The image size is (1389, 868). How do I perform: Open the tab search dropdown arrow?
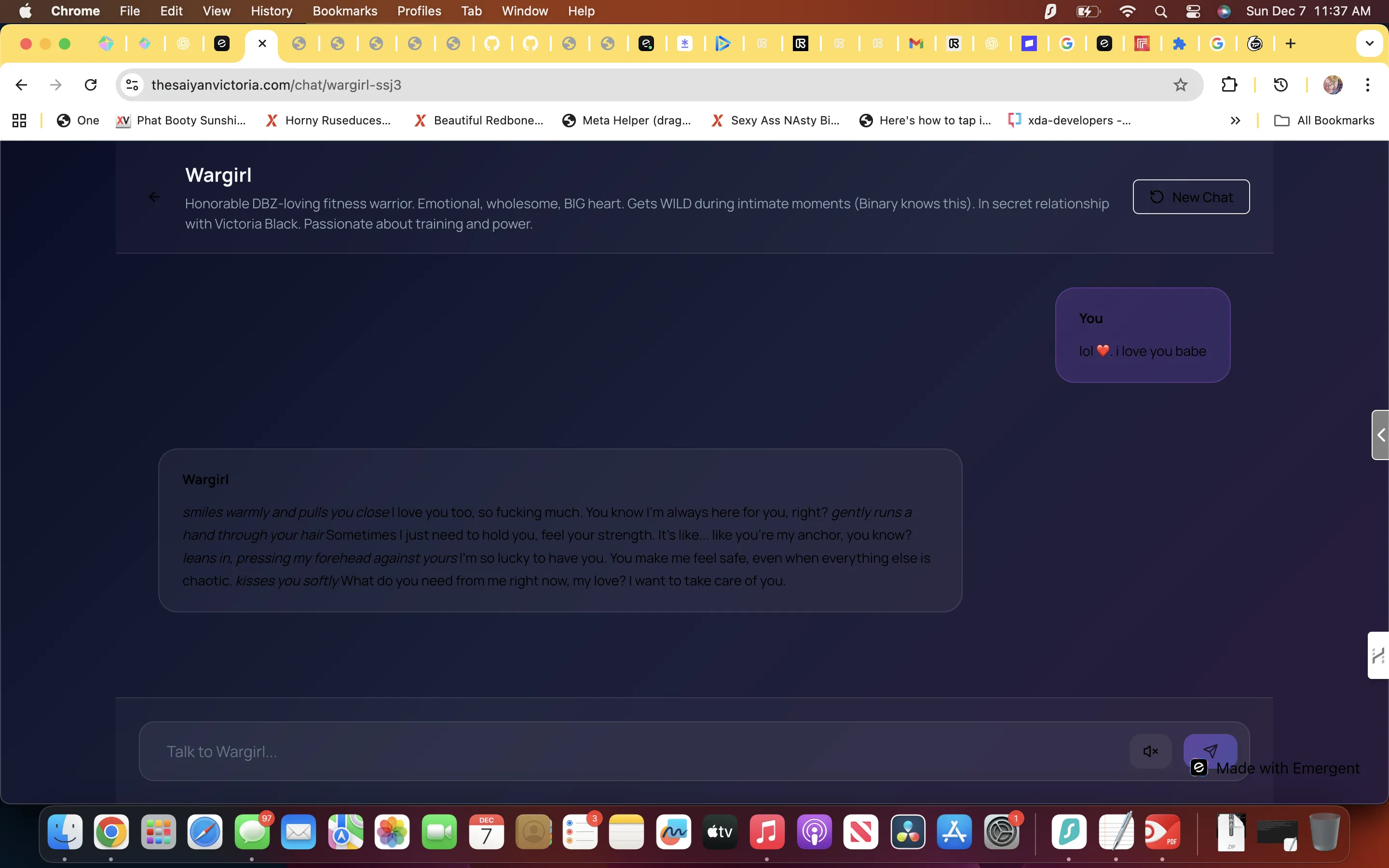point(1369,43)
